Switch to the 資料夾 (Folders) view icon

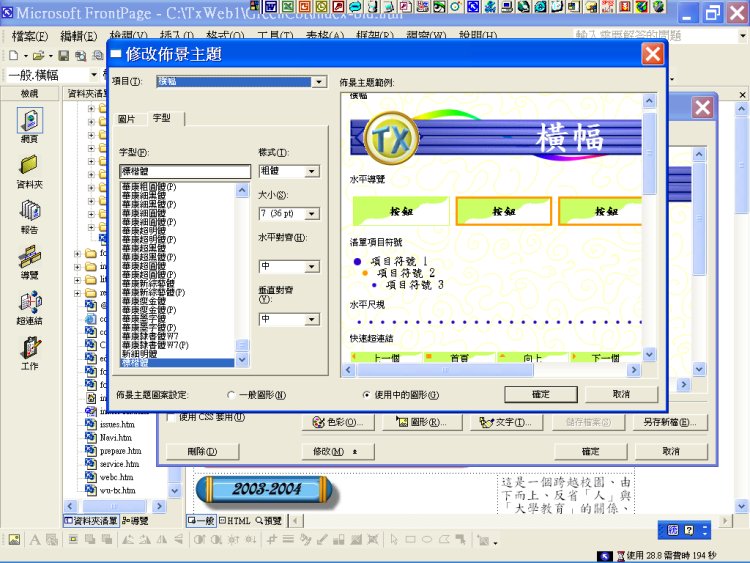(30, 171)
